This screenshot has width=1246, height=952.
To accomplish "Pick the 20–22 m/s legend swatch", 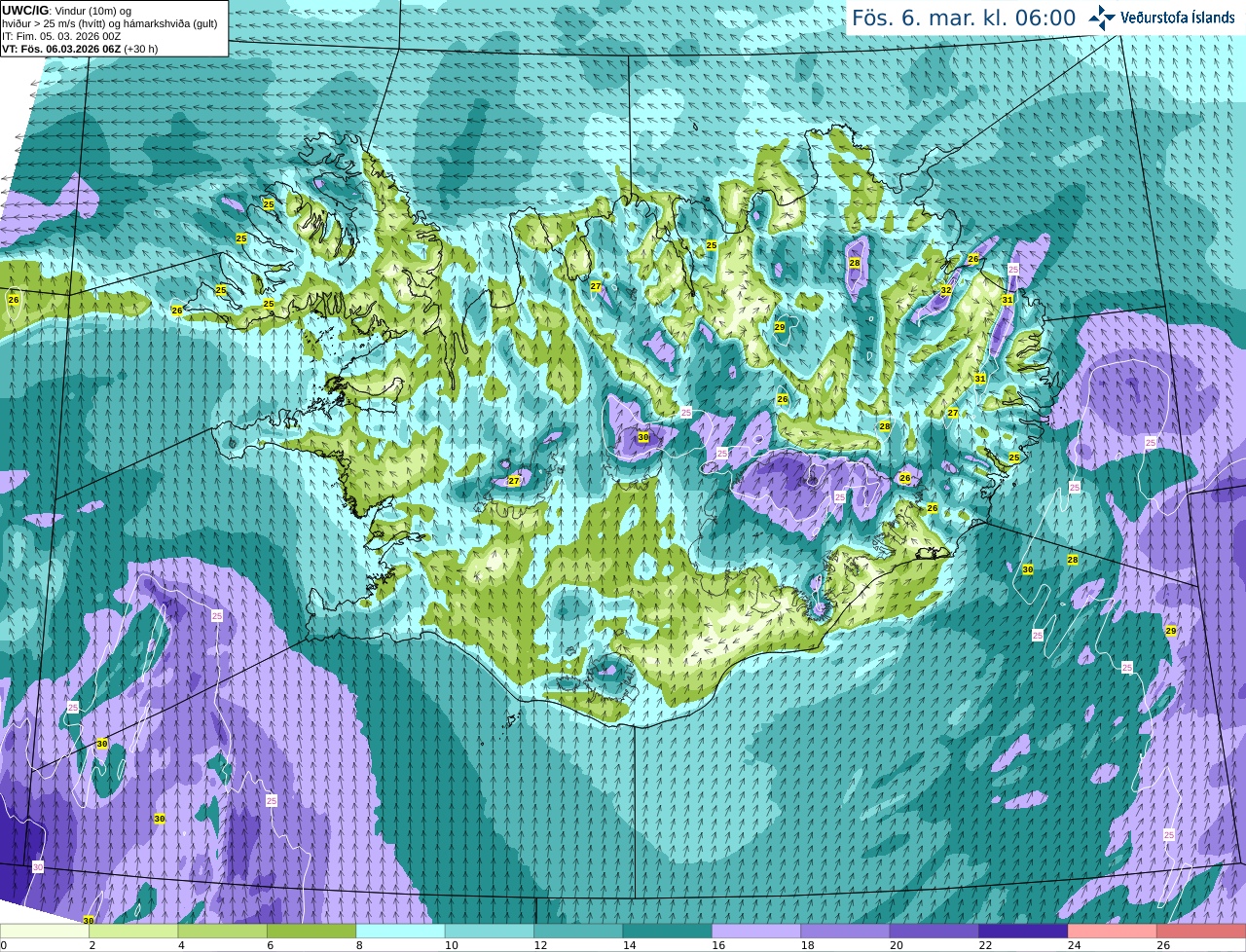I will tap(934, 931).
